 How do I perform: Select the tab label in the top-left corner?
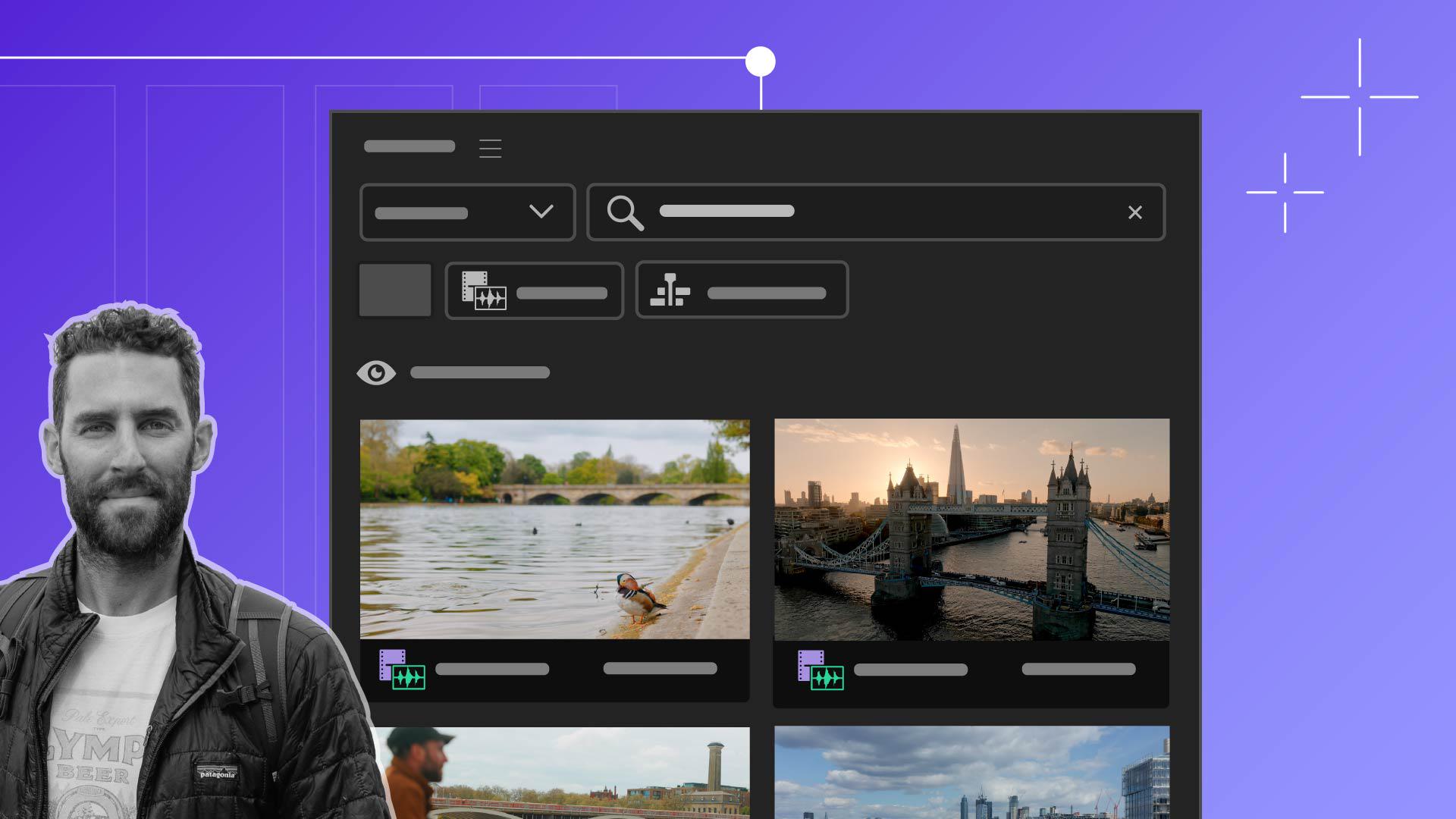[409, 146]
